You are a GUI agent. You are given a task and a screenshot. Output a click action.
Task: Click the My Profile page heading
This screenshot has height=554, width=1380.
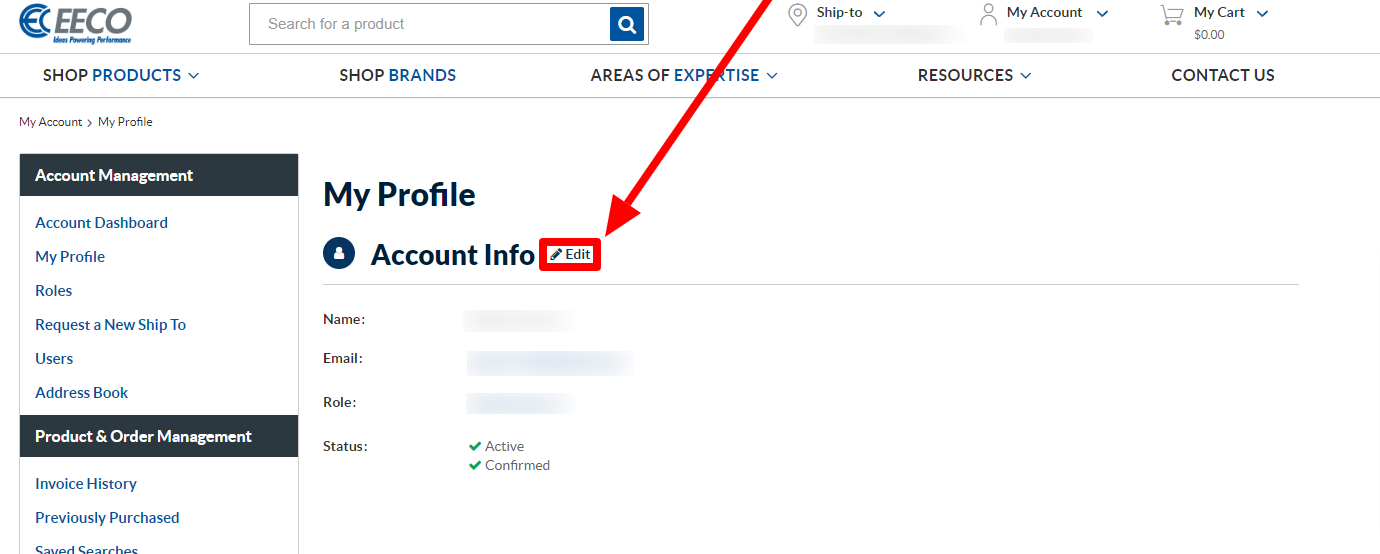(399, 194)
